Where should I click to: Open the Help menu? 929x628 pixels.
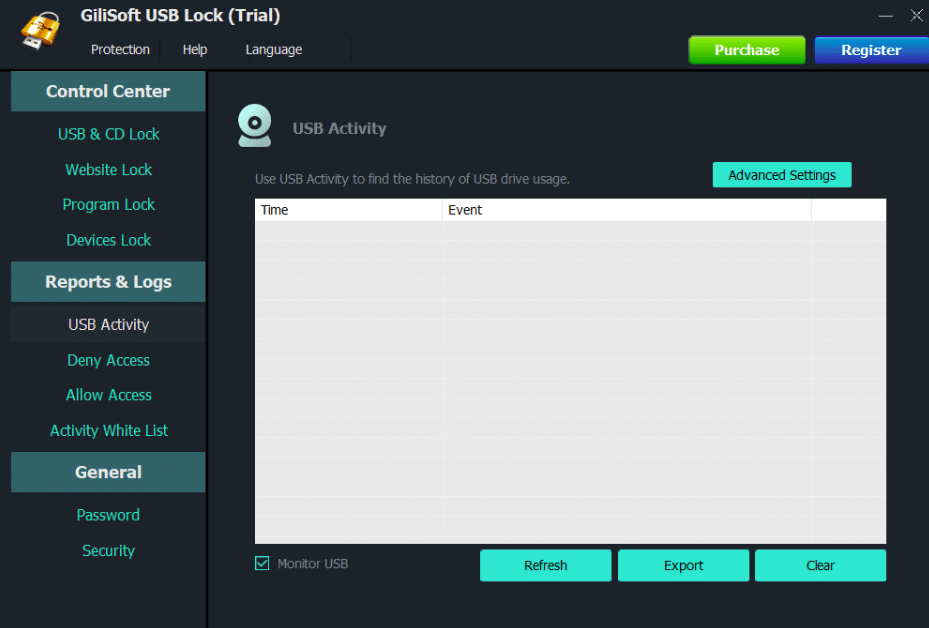pyautogui.click(x=195, y=50)
